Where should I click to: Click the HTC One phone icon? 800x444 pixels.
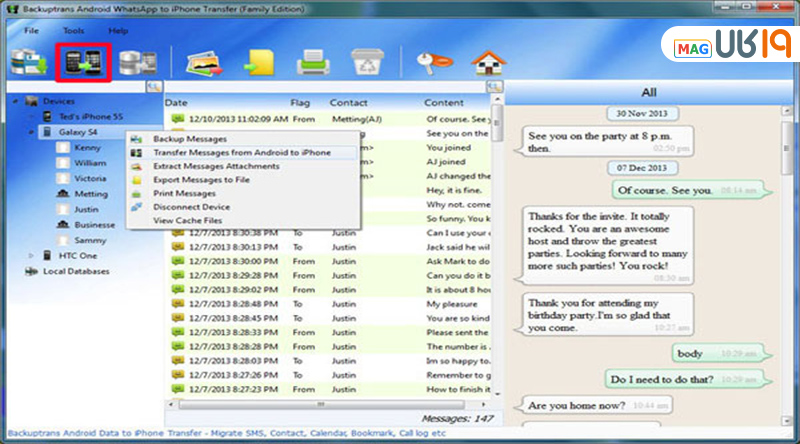[47, 255]
